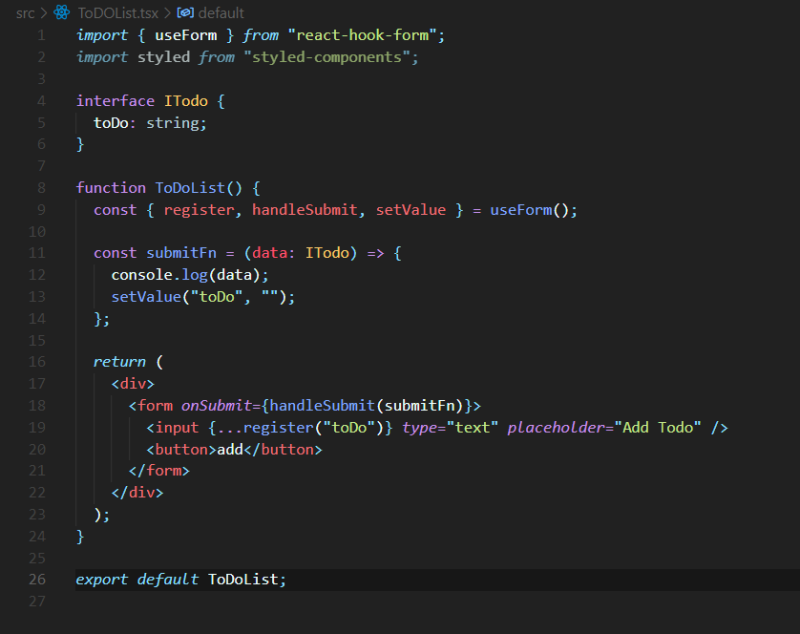Select the ITodo interface name
800x634 pixels.
pyautogui.click(x=186, y=101)
